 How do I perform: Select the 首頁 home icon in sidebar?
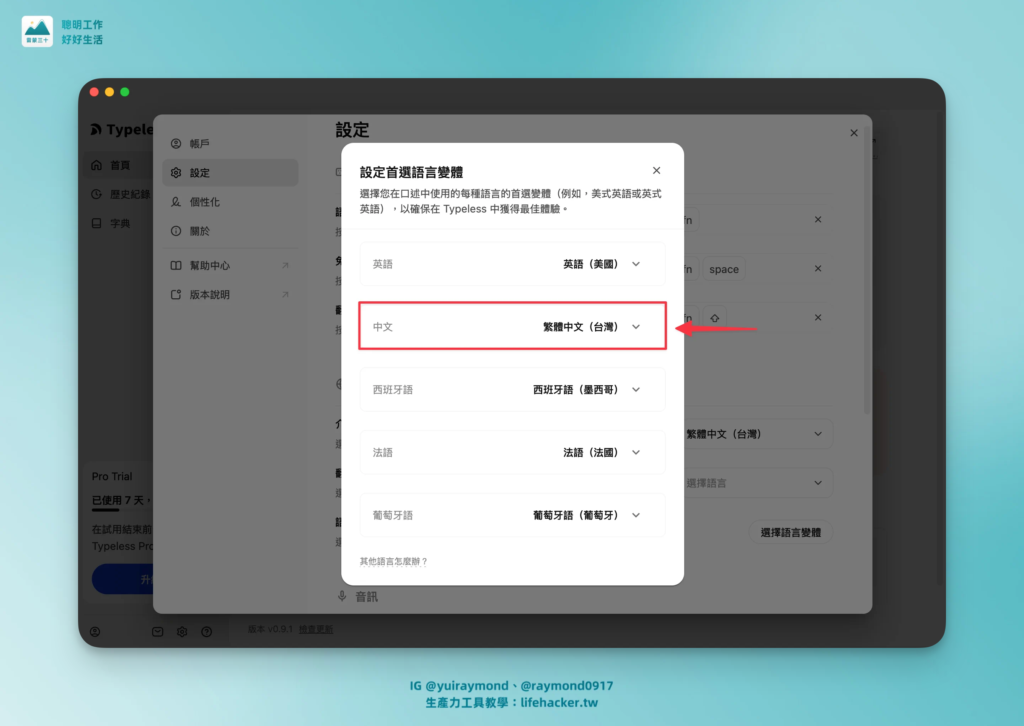coord(97,165)
